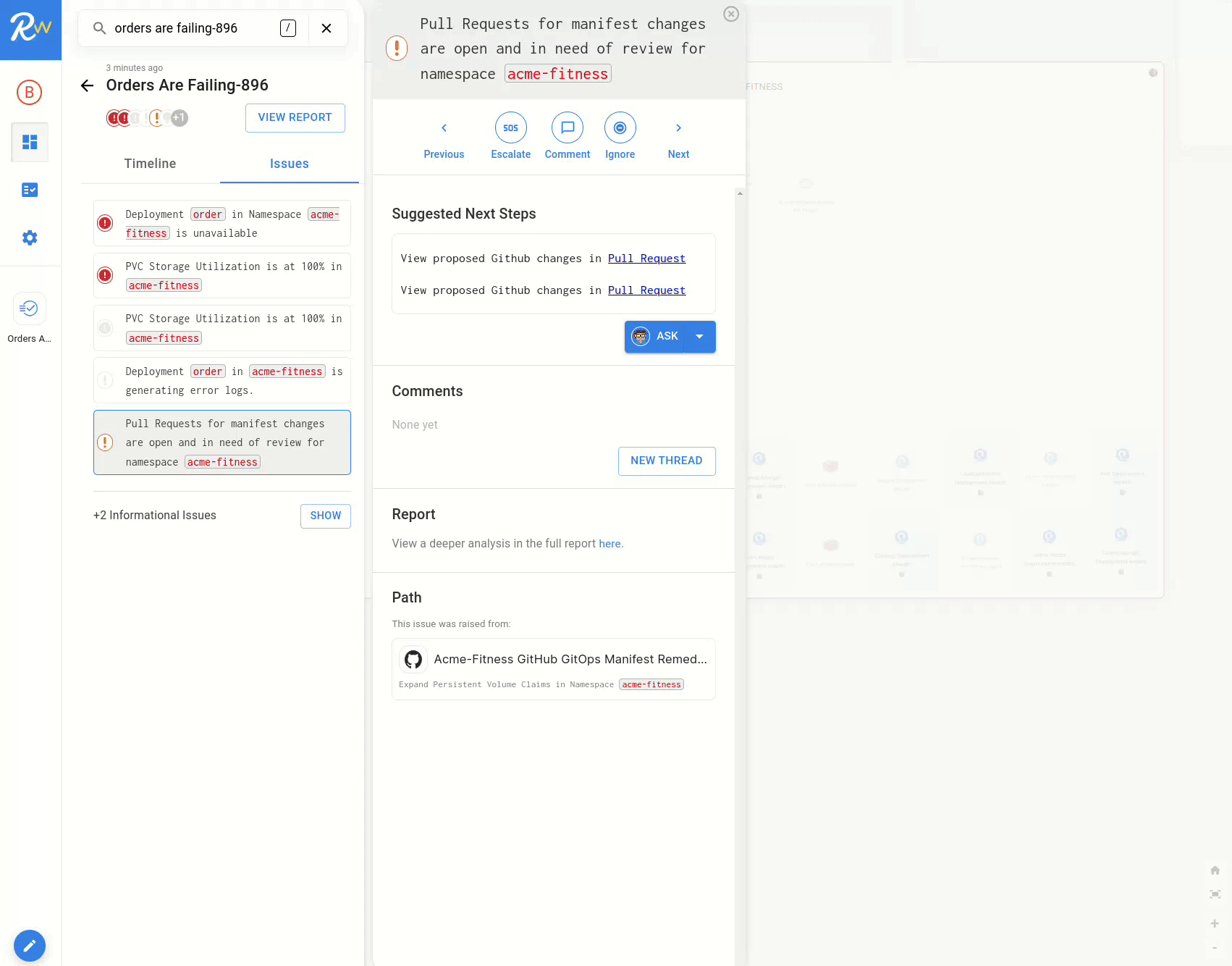This screenshot has height=966, width=1232.
Task: Start a NEW THREAD in Comments
Action: point(666,461)
